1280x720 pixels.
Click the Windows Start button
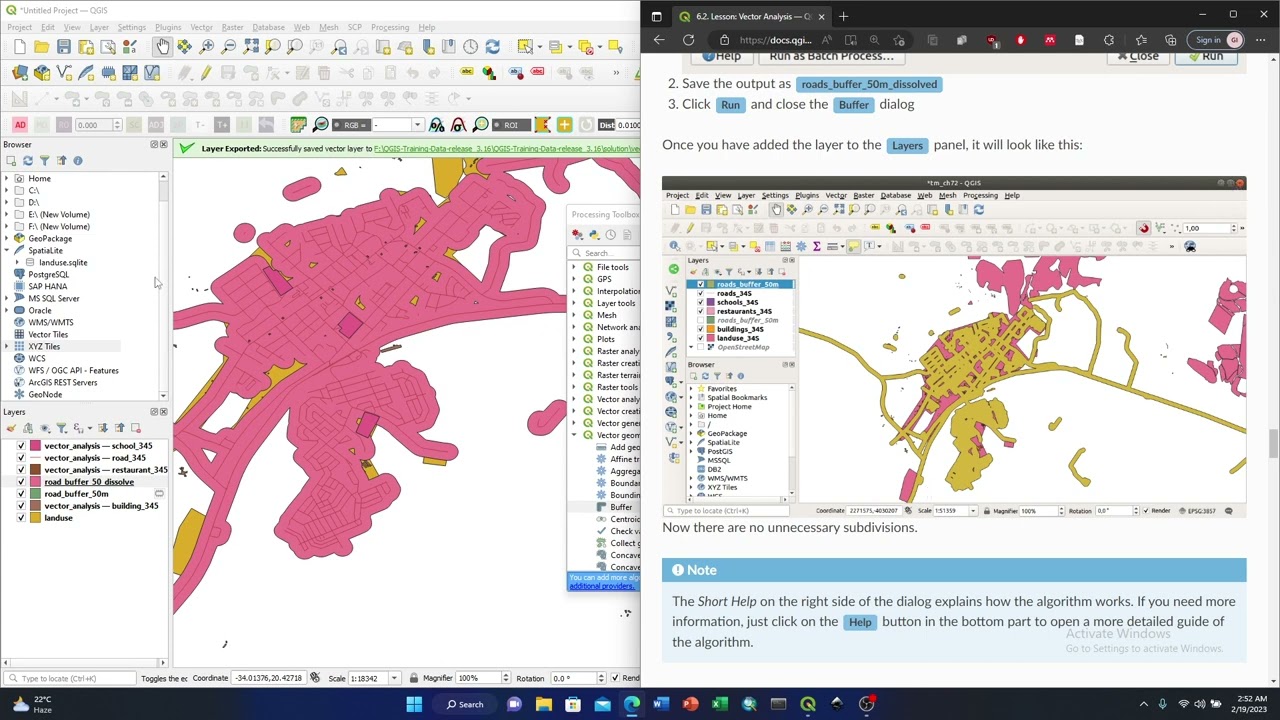tap(414, 704)
